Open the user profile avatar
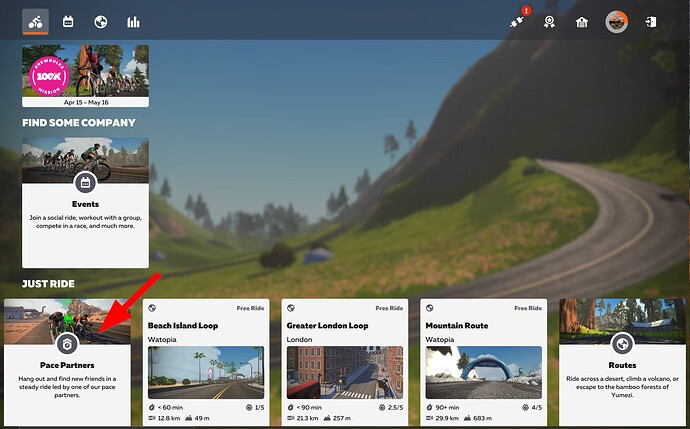690x429 pixels. tap(617, 22)
